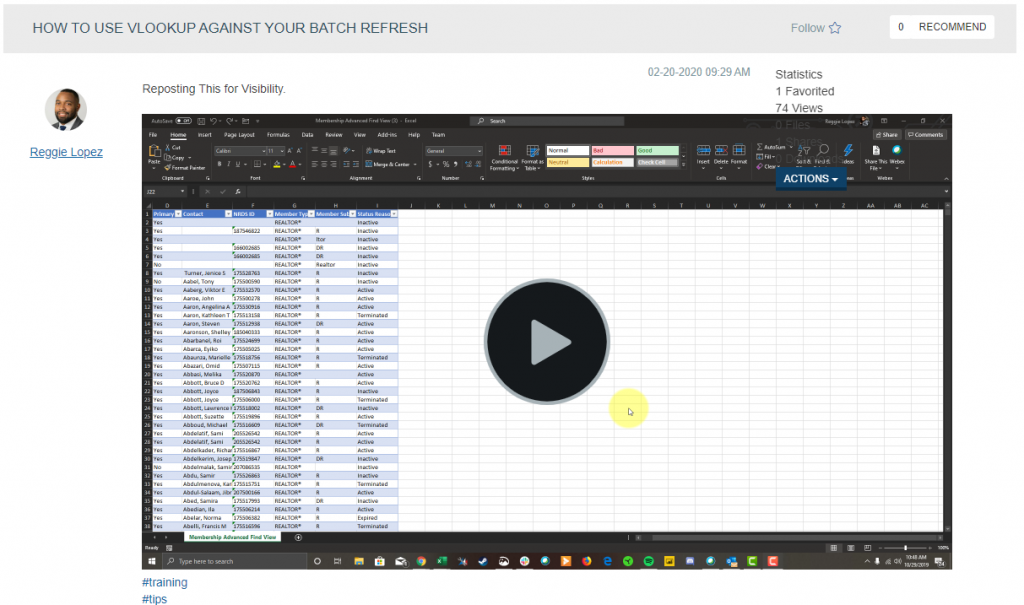Click the Find & Select magnifier icon
Screen dimensions: 1024x605
[x=821, y=151]
